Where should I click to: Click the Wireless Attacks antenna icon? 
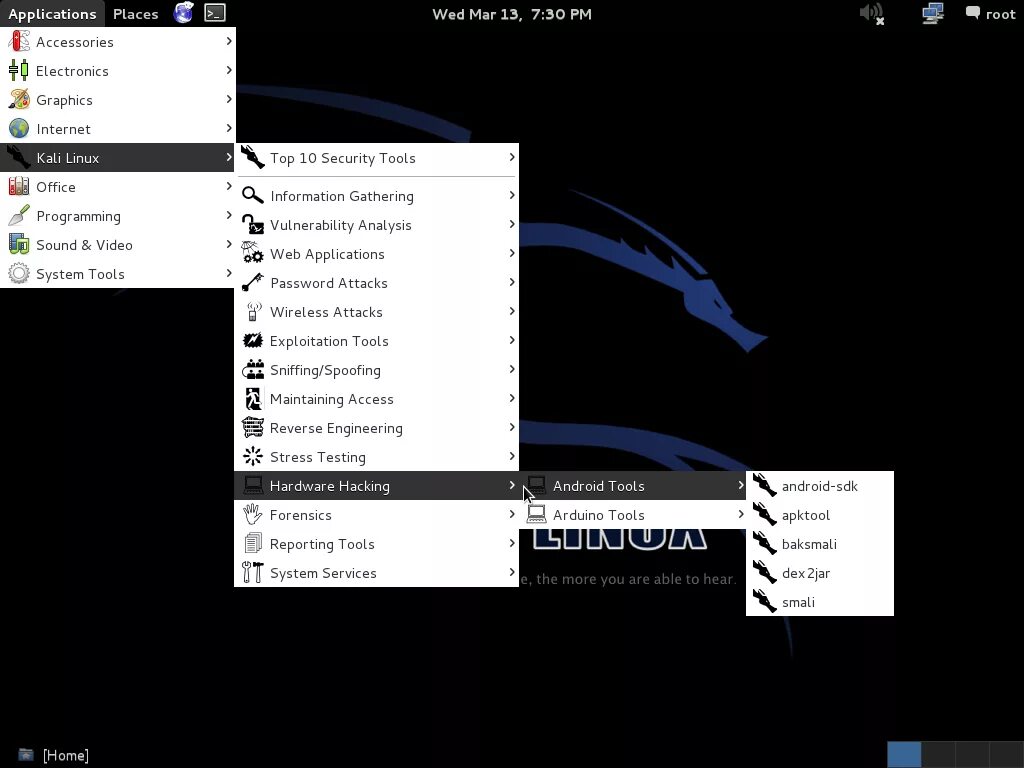[253, 312]
